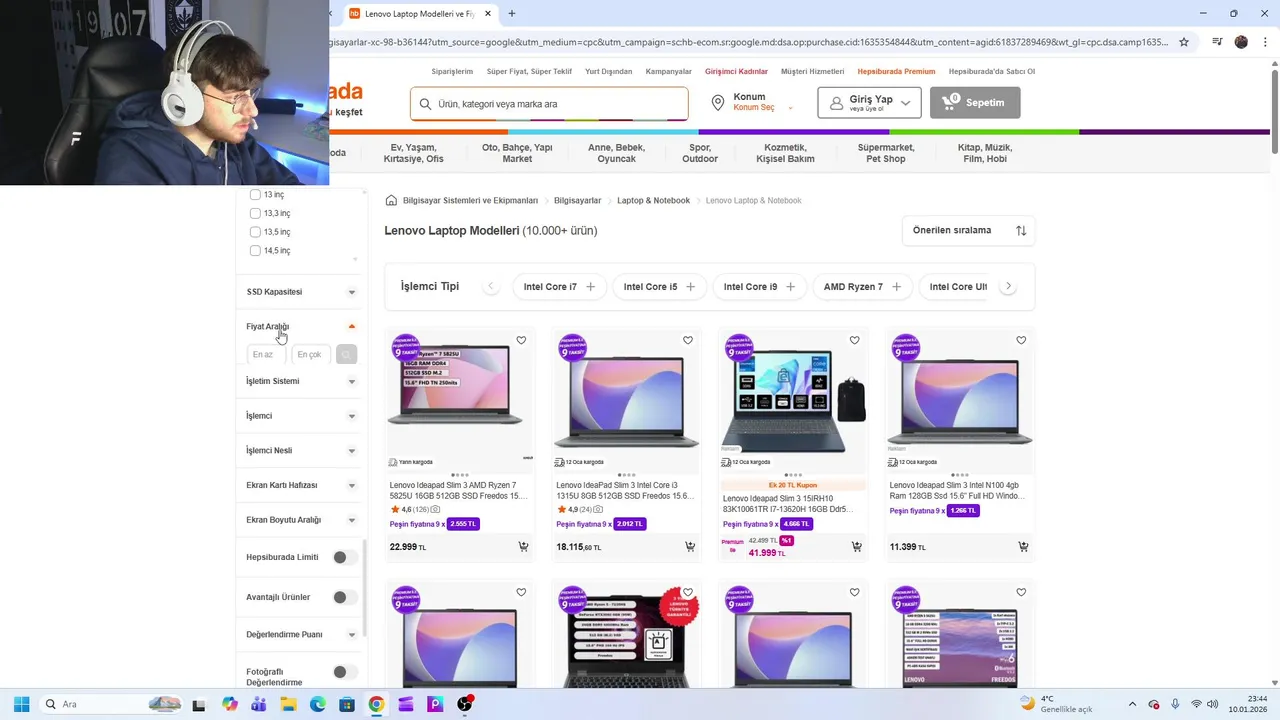
Task: Click the En az price field
Action: tap(266, 354)
